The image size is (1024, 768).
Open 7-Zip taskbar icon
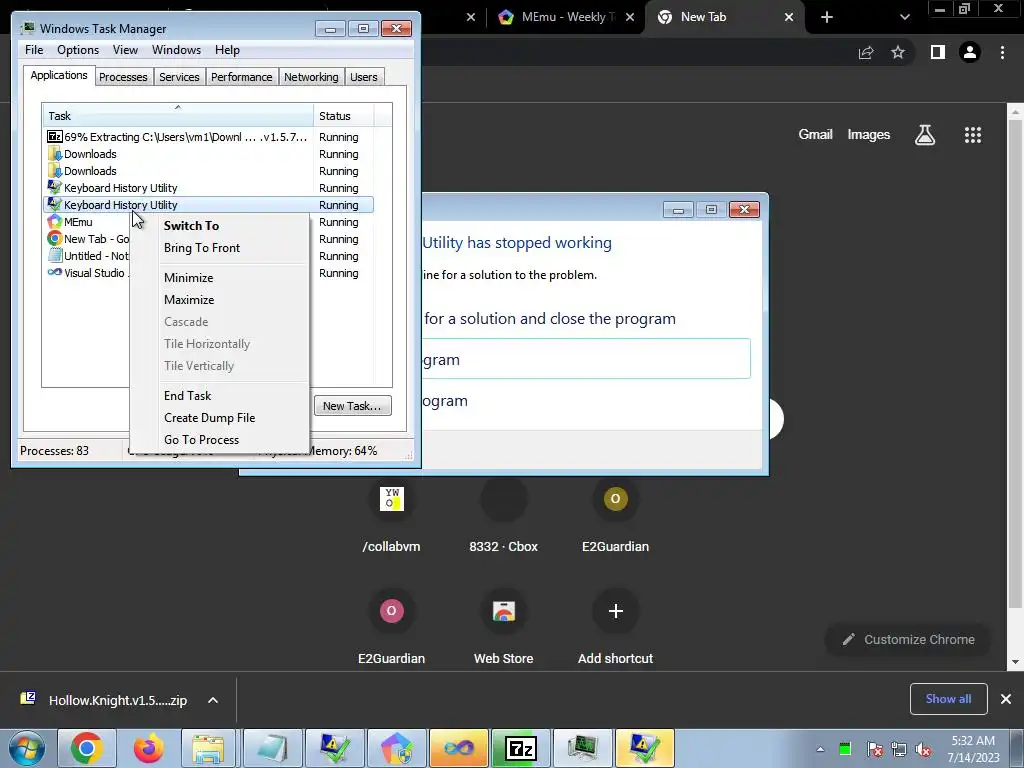coord(520,748)
